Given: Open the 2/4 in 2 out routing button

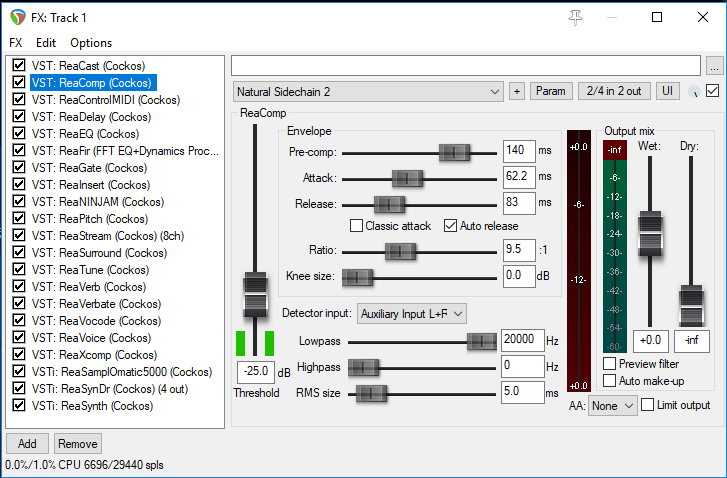Looking at the screenshot, I should (614, 91).
